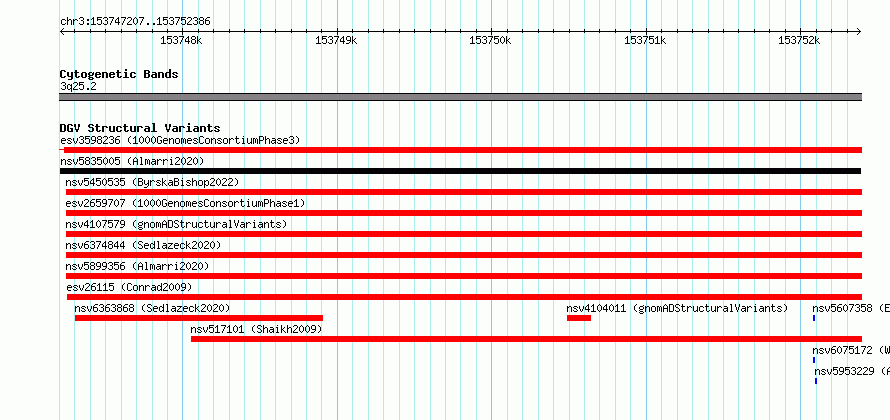Click nsv4104011 (gnomADStructuralVariants) label
This screenshot has width=890, height=420.
tap(678, 308)
